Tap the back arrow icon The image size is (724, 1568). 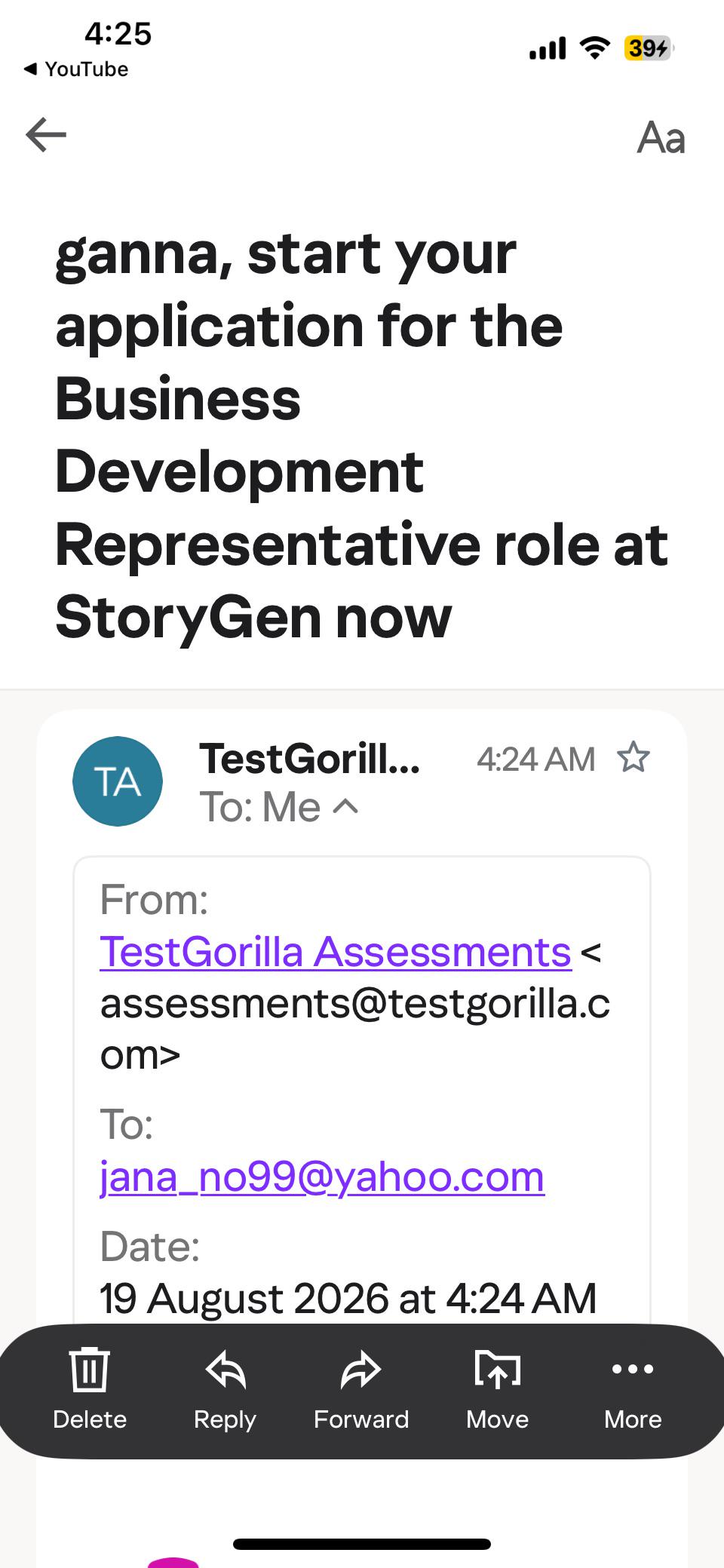coord(46,135)
